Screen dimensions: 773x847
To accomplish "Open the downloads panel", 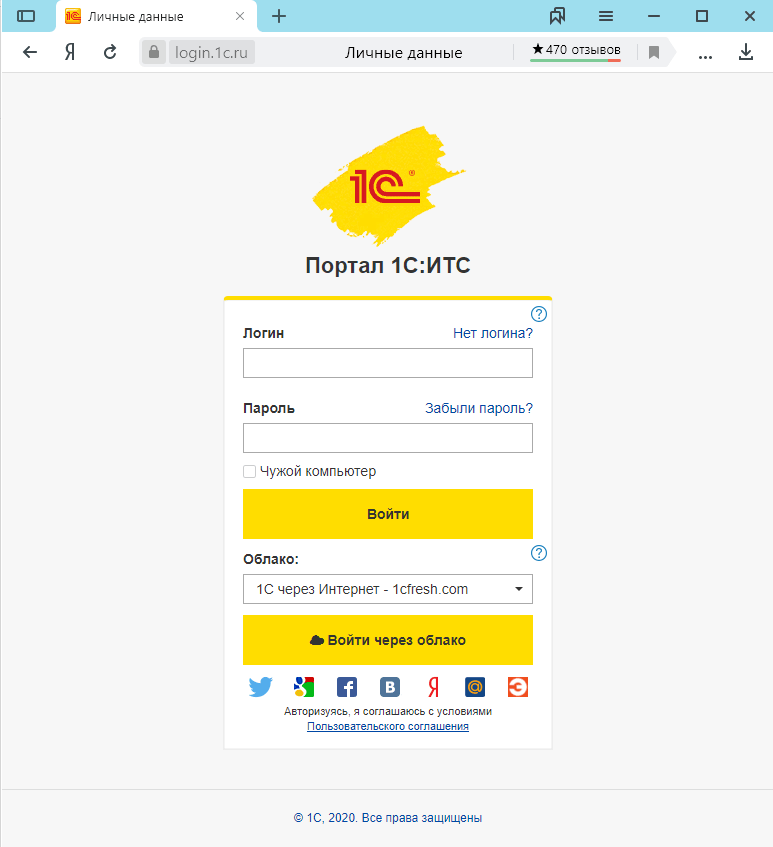I will pyautogui.click(x=746, y=52).
